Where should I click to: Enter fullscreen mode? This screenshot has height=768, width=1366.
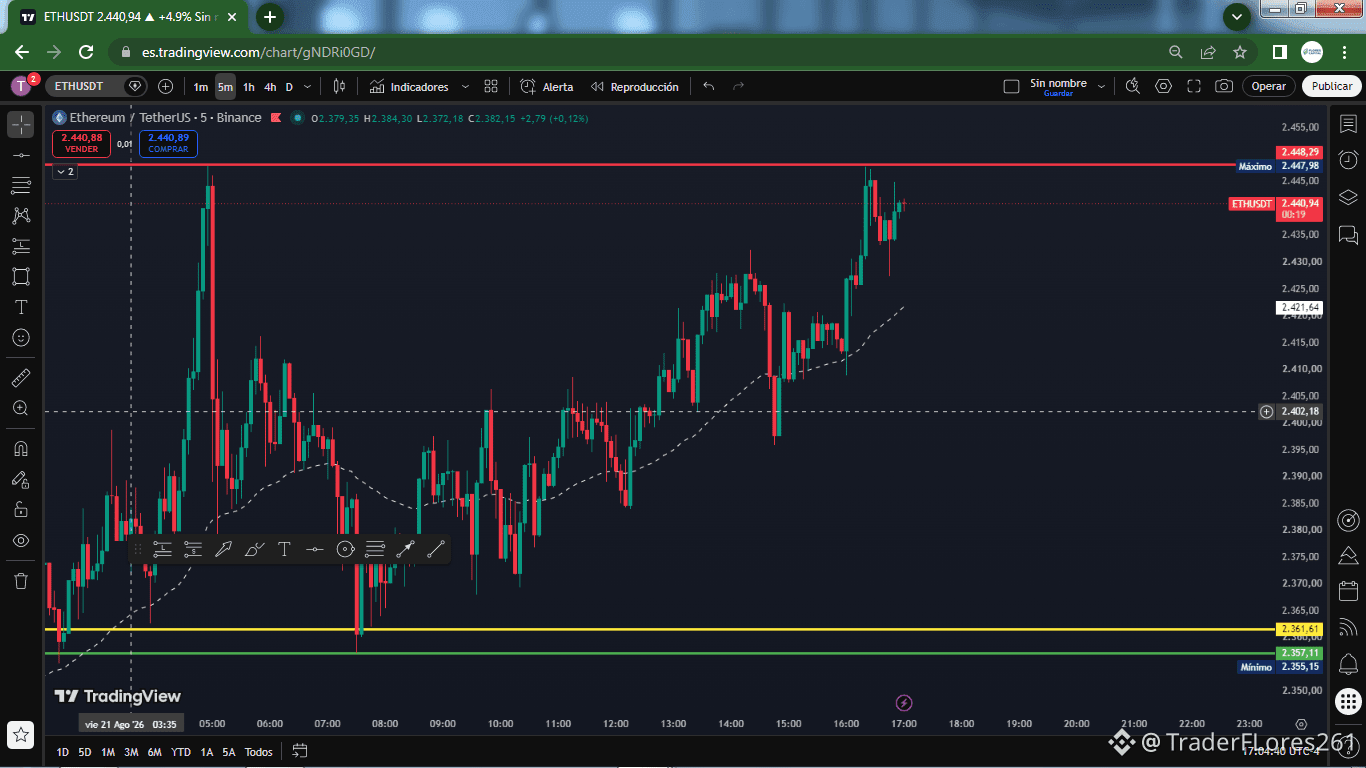[1193, 86]
